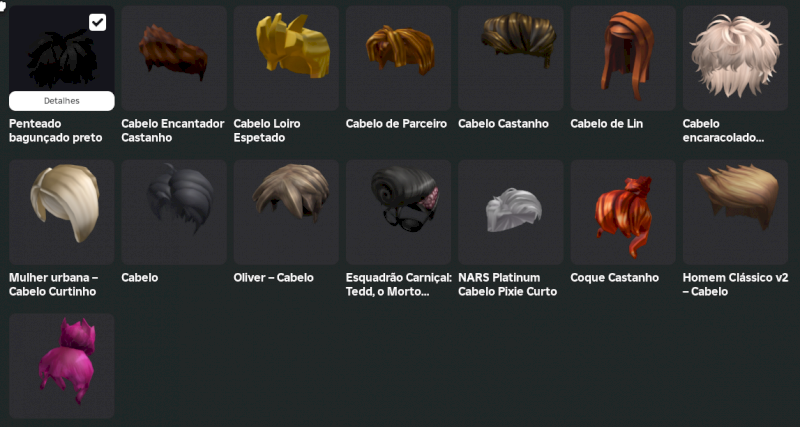
Task: Select the Esquadrão Carniçal Tedd hair with glasses
Action: coord(398,212)
